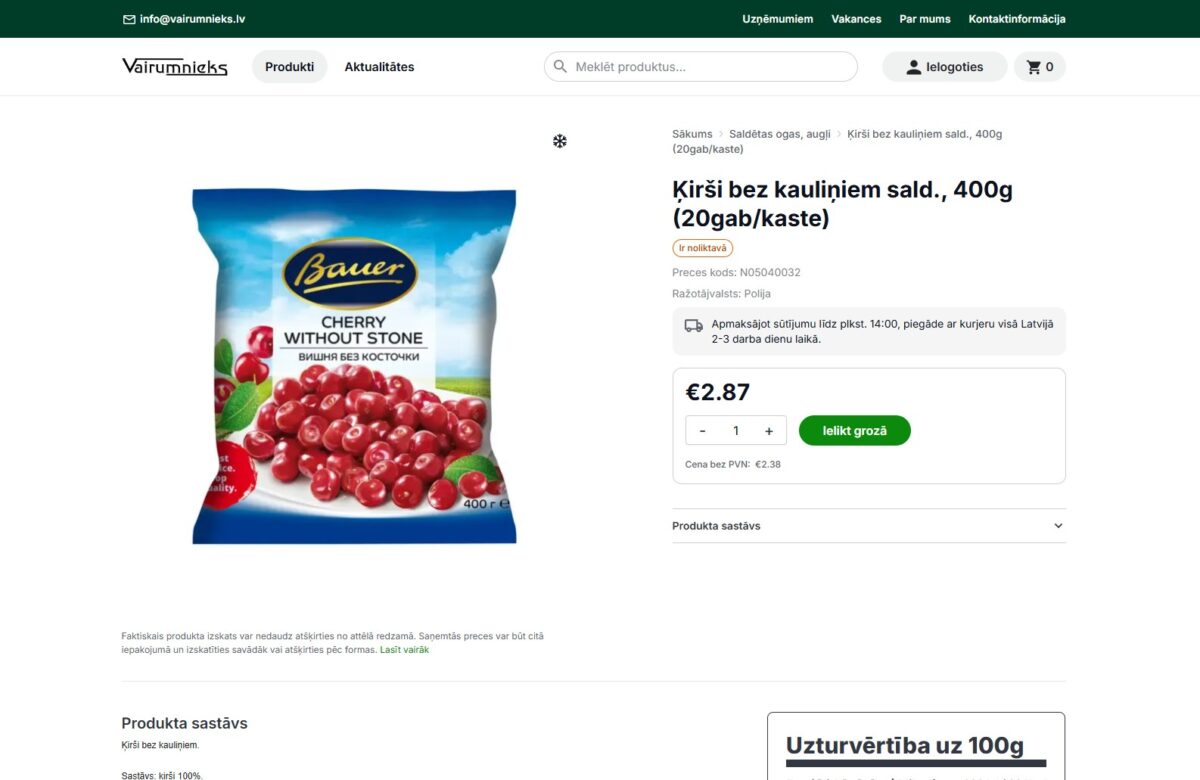Image resolution: width=1200 pixels, height=780 pixels.
Task: Open the Aktualitātes page
Action: (x=378, y=66)
